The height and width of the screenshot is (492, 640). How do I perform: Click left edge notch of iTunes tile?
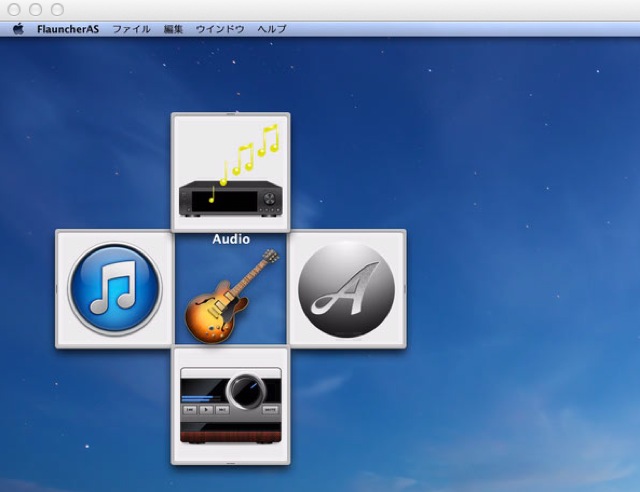(x=56, y=289)
